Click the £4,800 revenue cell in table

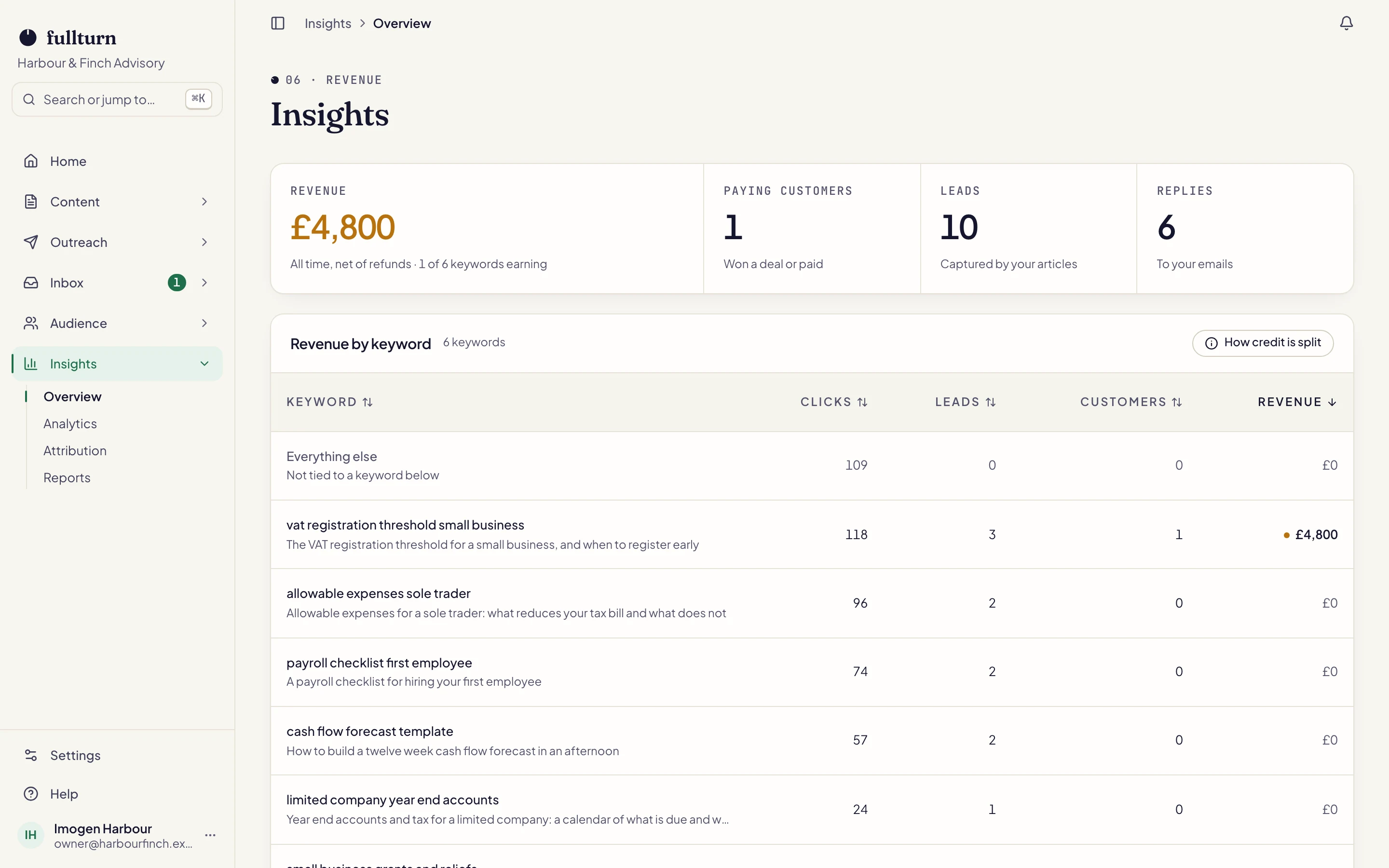[1310, 534]
